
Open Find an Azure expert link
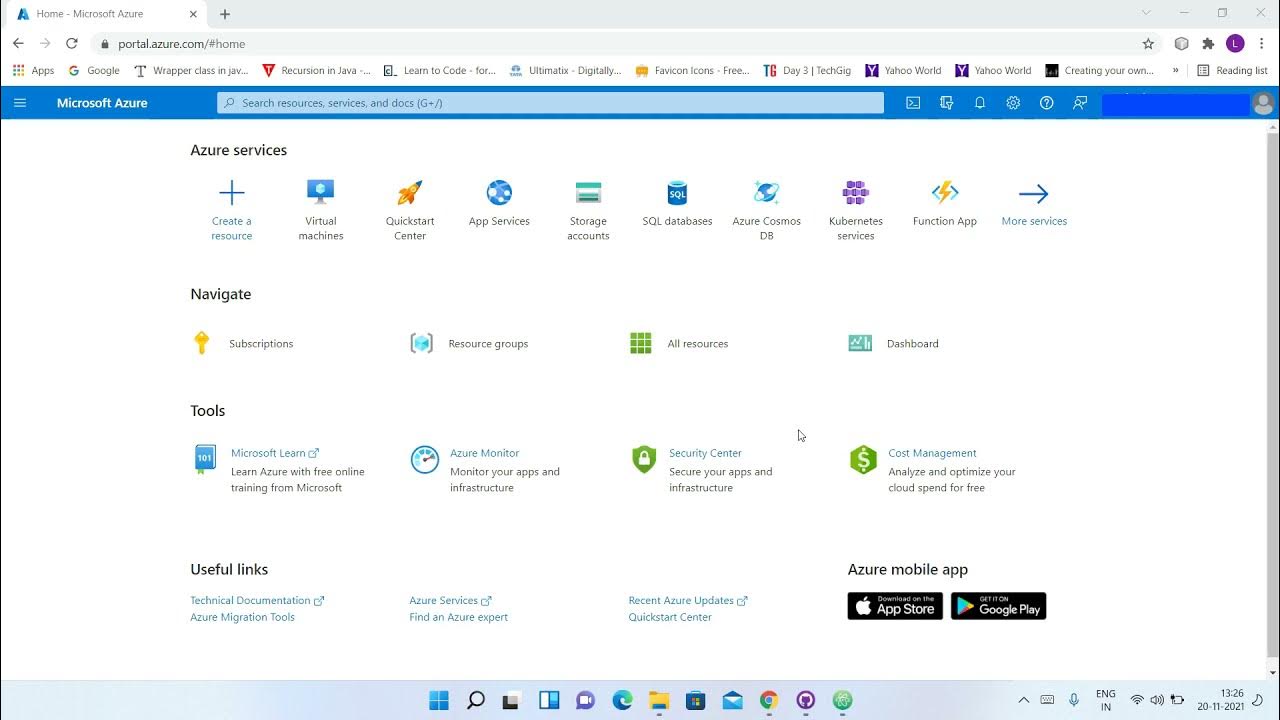(458, 617)
